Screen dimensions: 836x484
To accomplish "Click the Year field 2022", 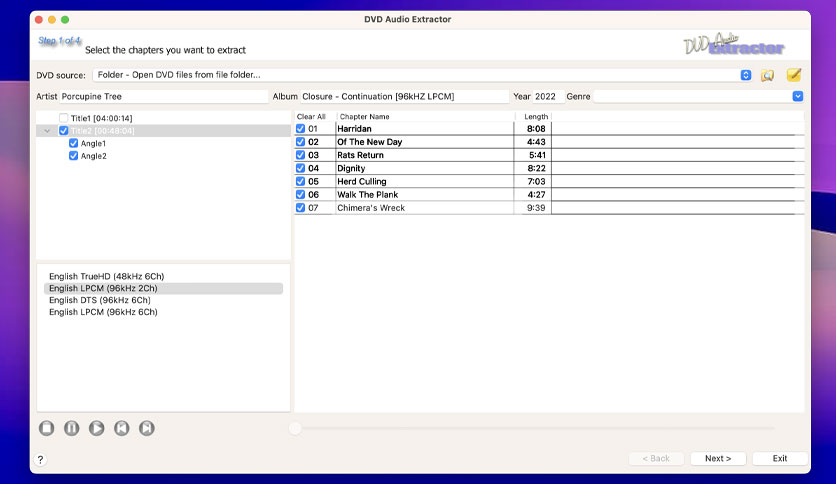I will (x=548, y=96).
